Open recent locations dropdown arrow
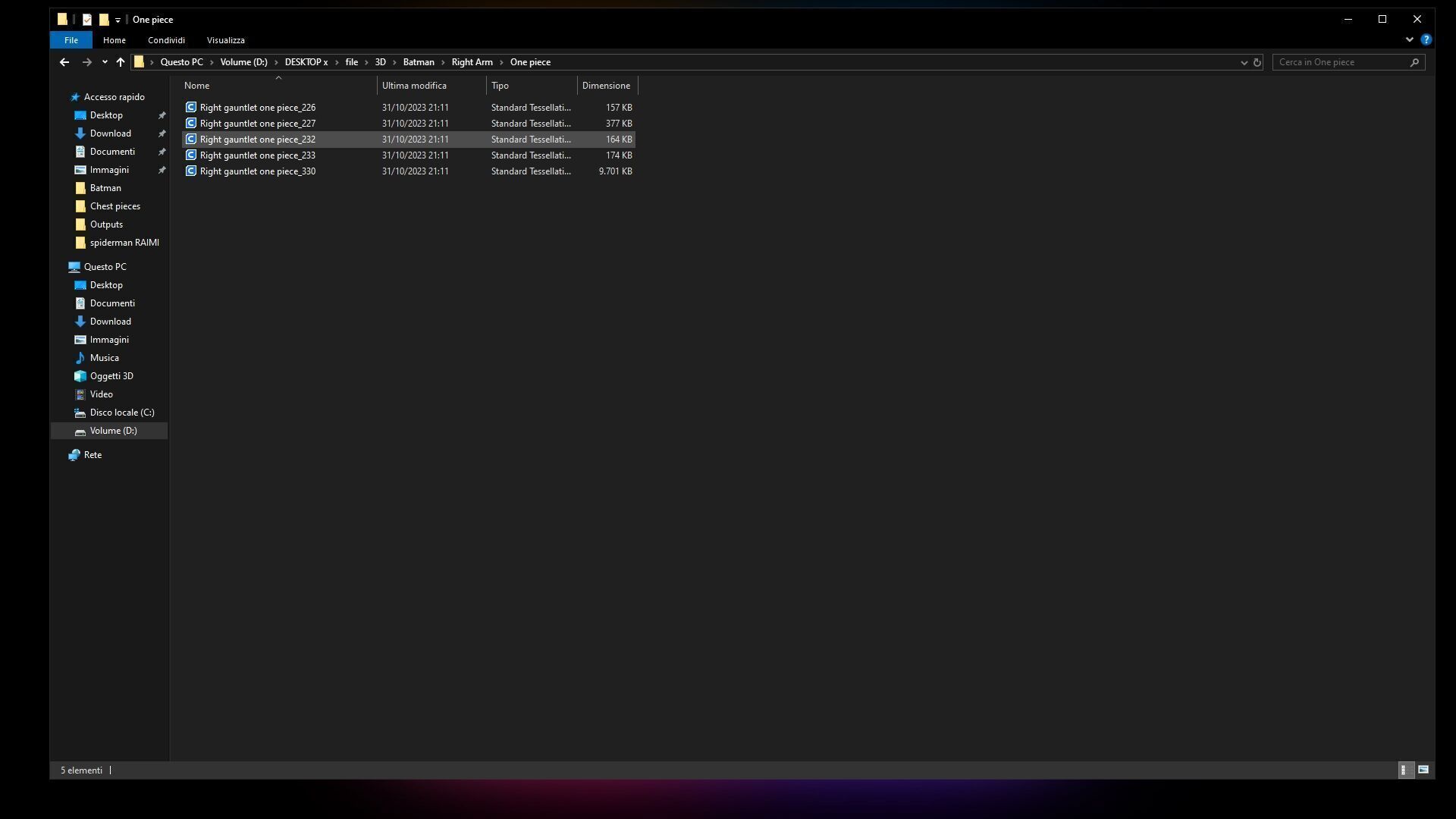The width and height of the screenshot is (1456, 819). [x=105, y=62]
